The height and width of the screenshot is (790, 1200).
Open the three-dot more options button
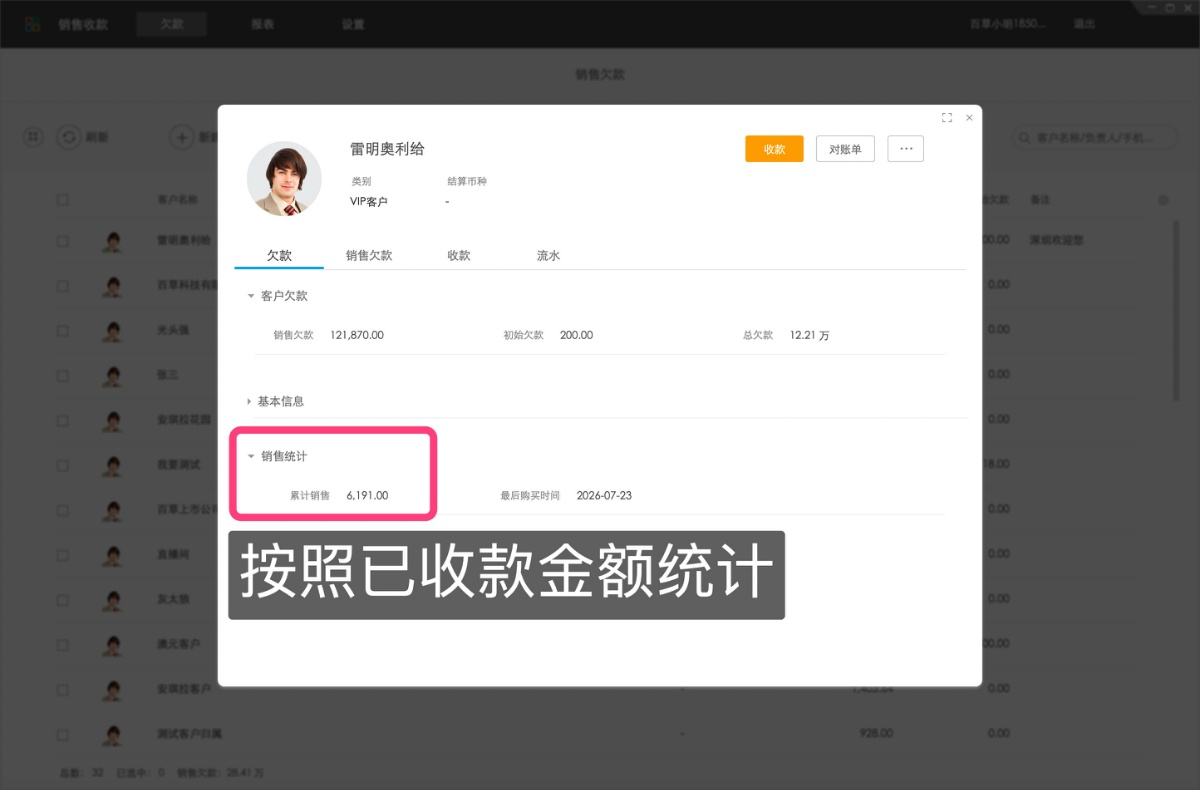[x=906, y=149]
